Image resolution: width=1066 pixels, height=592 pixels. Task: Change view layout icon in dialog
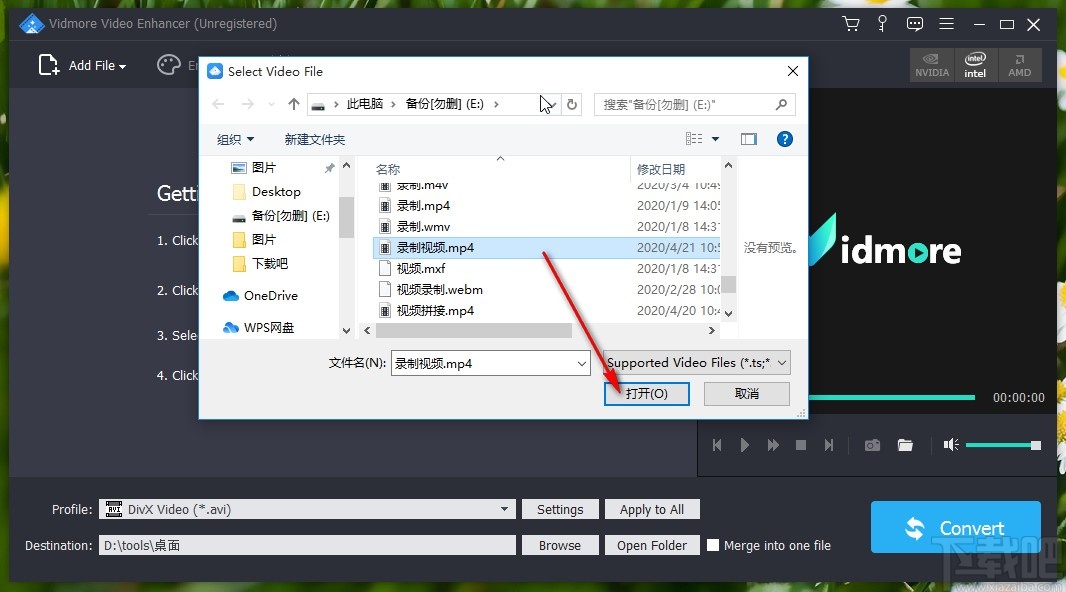[x=693, y=139]
